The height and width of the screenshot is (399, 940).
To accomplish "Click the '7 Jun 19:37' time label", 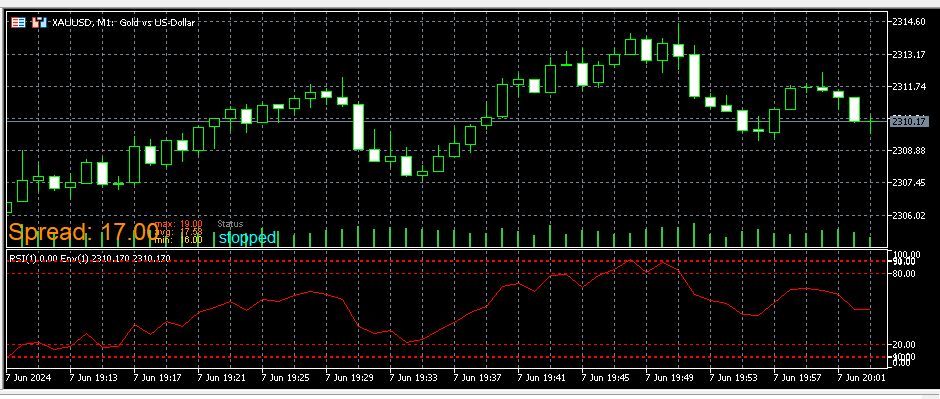I will pos(478,378).
